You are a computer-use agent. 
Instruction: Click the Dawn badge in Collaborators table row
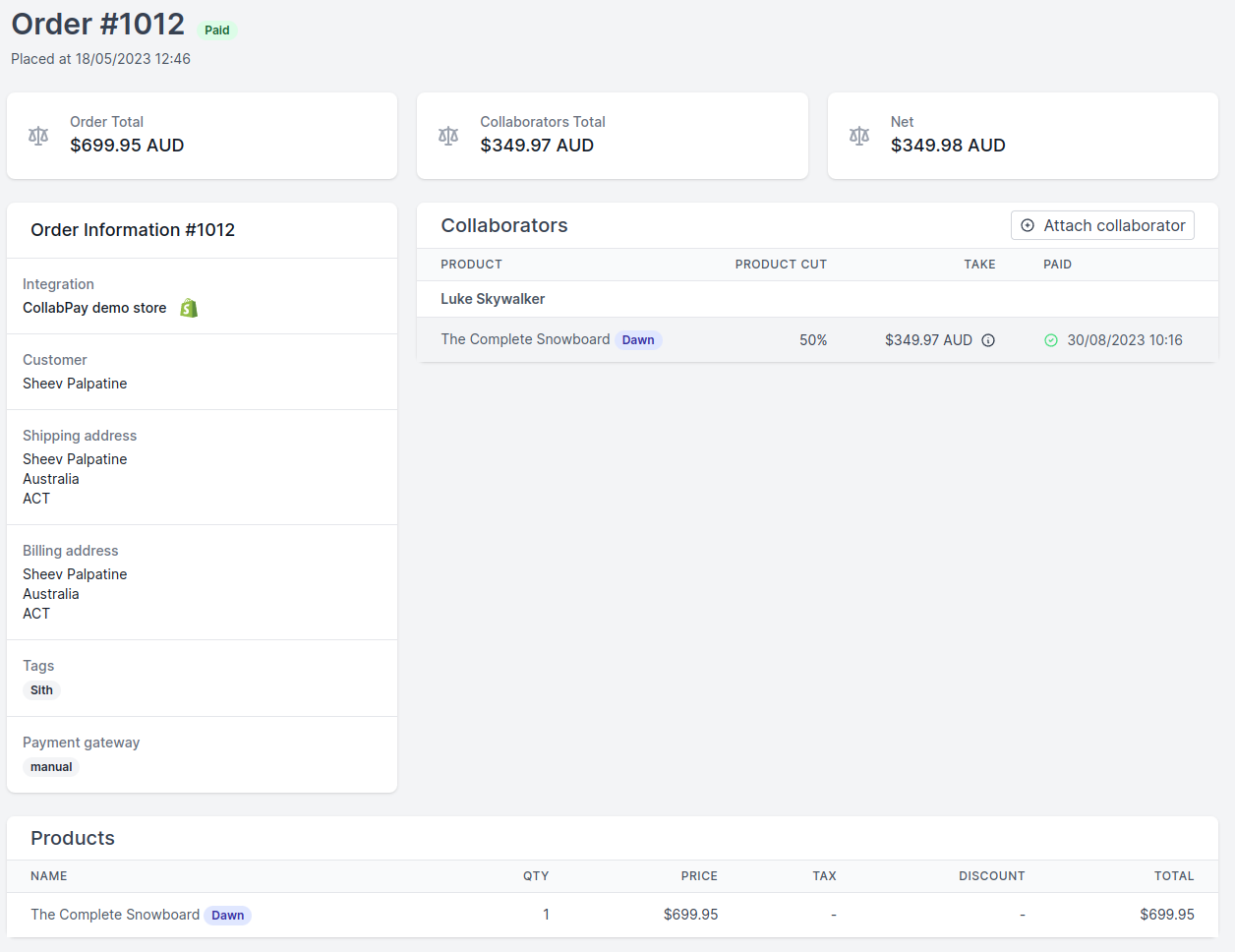pos(638,340)
